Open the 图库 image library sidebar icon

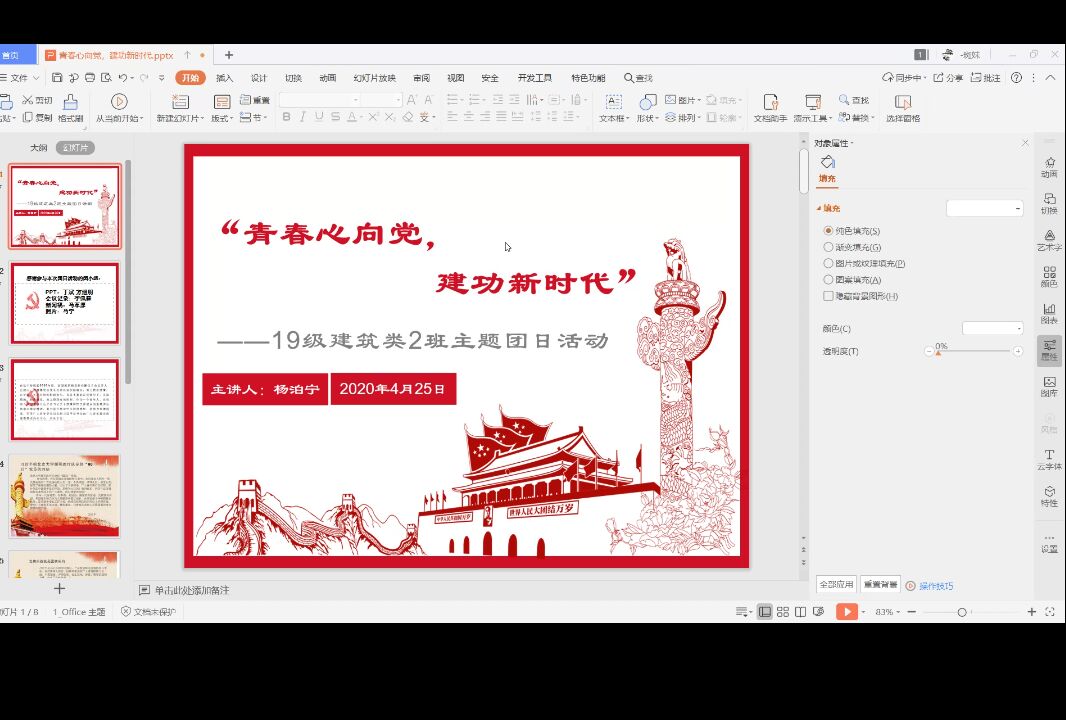pyautogui.click(x=1049, y=383)
